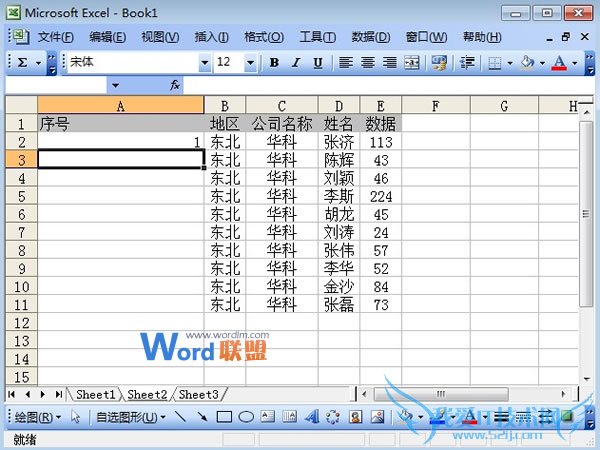This screenshot has height=450, width=600.
Task: Click the AutoSum sigma icon
Action: (x=23, y=62)
